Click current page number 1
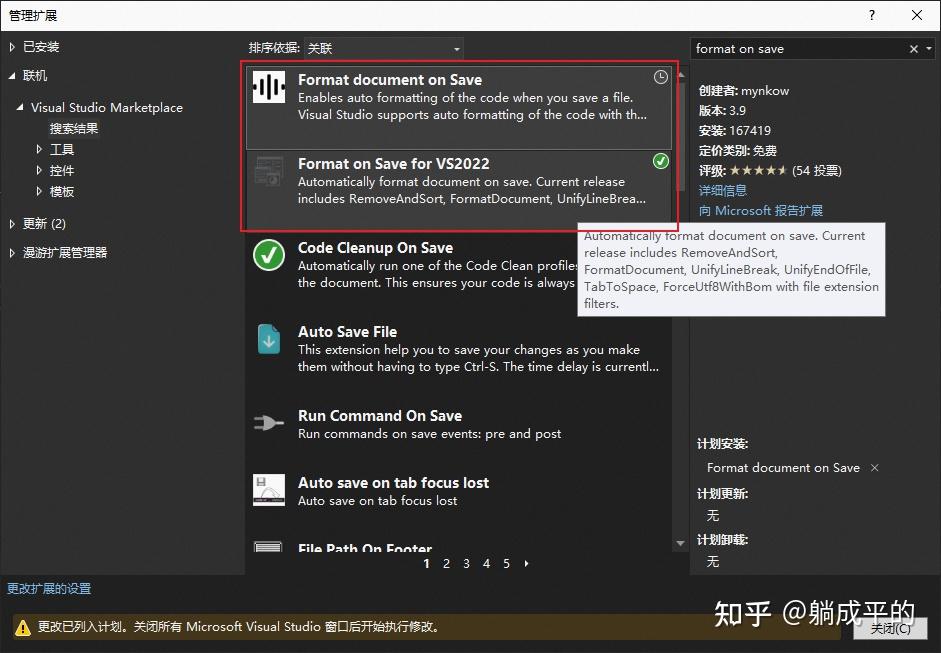Viewport: 941px width, 653px height. pyautogui.click(x=426, y=564)
